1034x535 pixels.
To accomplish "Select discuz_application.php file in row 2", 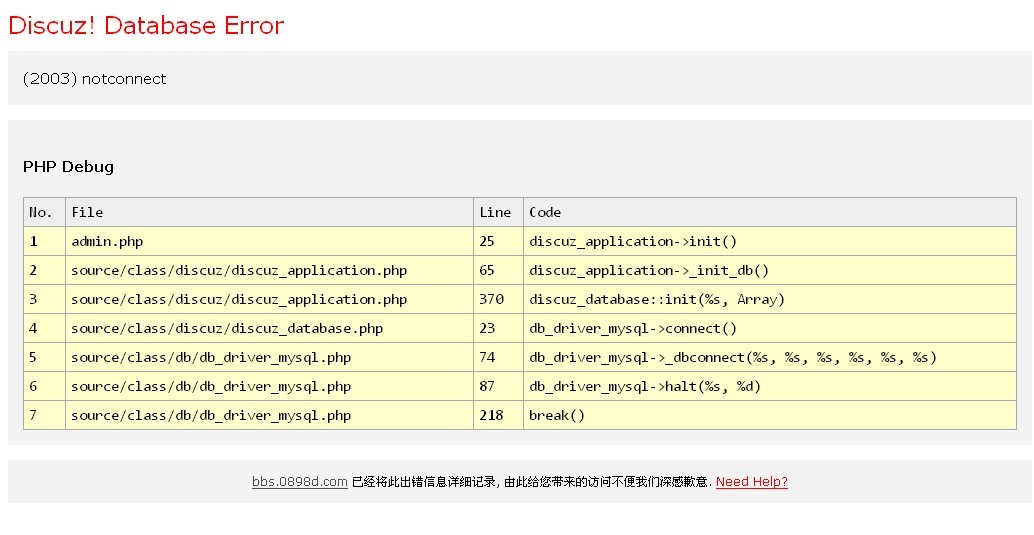I will click(x=269, y=270).
